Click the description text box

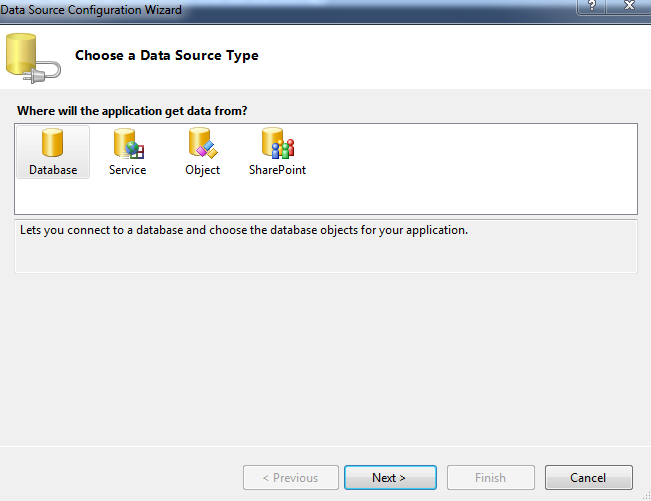click(326, 246)
